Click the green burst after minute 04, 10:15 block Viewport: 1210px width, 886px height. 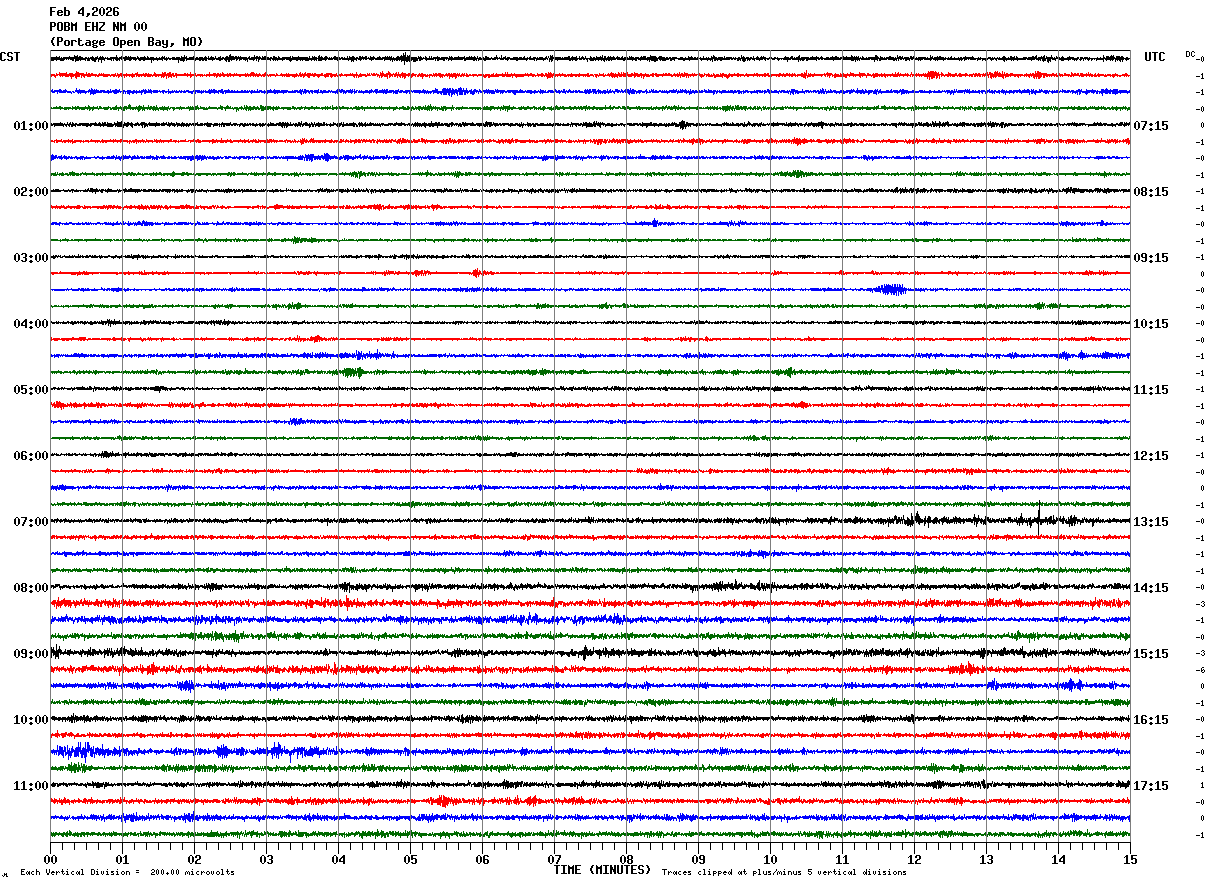[352, 372]
